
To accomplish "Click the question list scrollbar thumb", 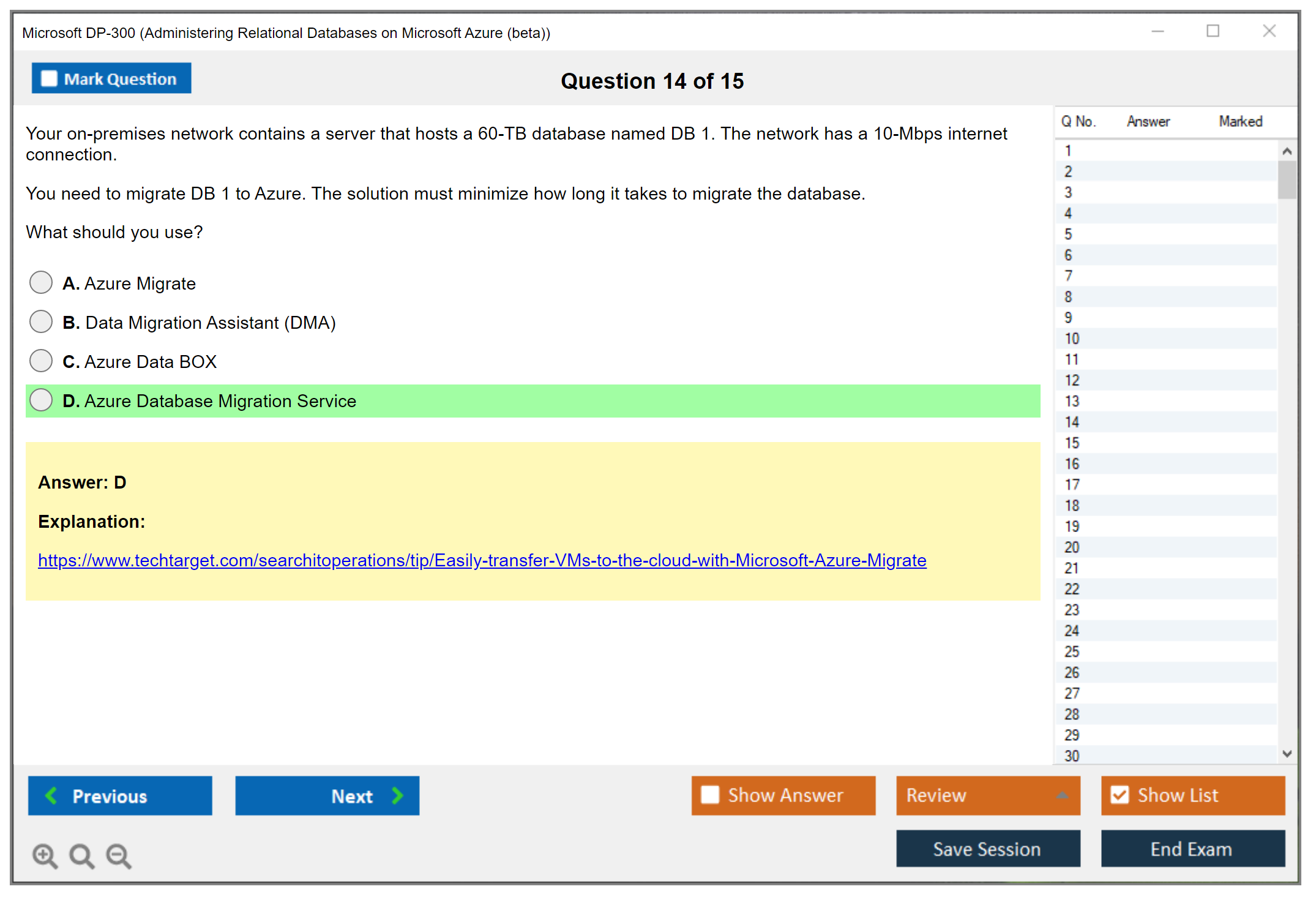I will 1287,179.
